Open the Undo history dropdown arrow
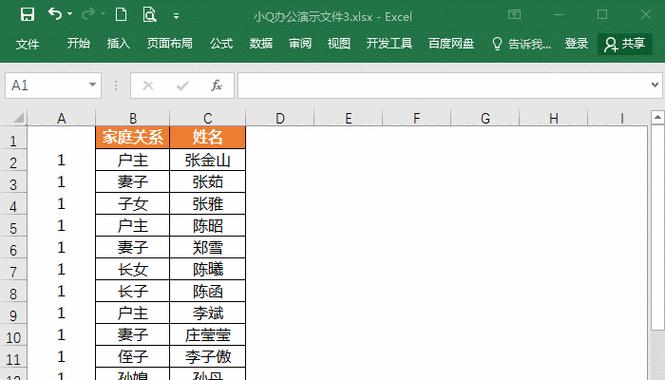Image resolution: width=665 pixels, height=380 pixels. [x=70, y=14]
